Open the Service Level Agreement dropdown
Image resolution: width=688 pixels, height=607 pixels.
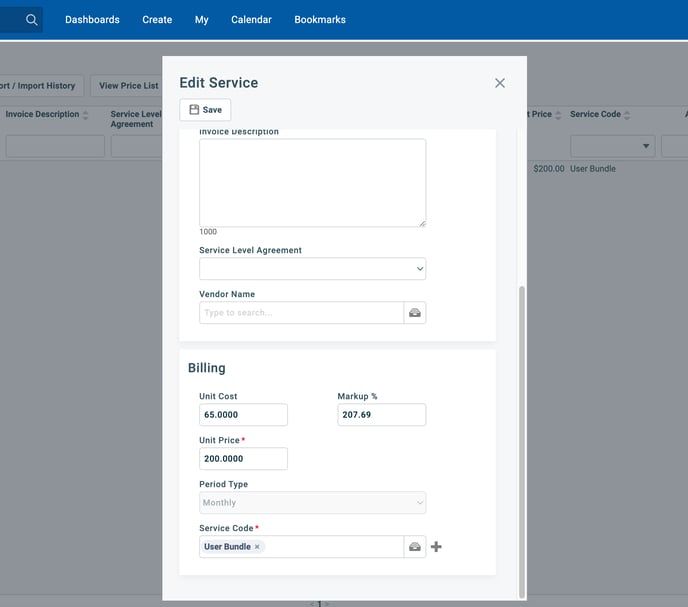pos(312,269)
